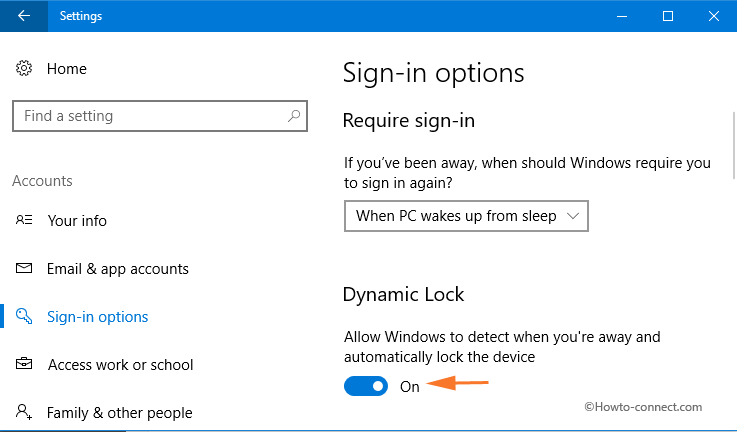Click the search magnifier icon
737x432 pixels.
pos(293,116)
